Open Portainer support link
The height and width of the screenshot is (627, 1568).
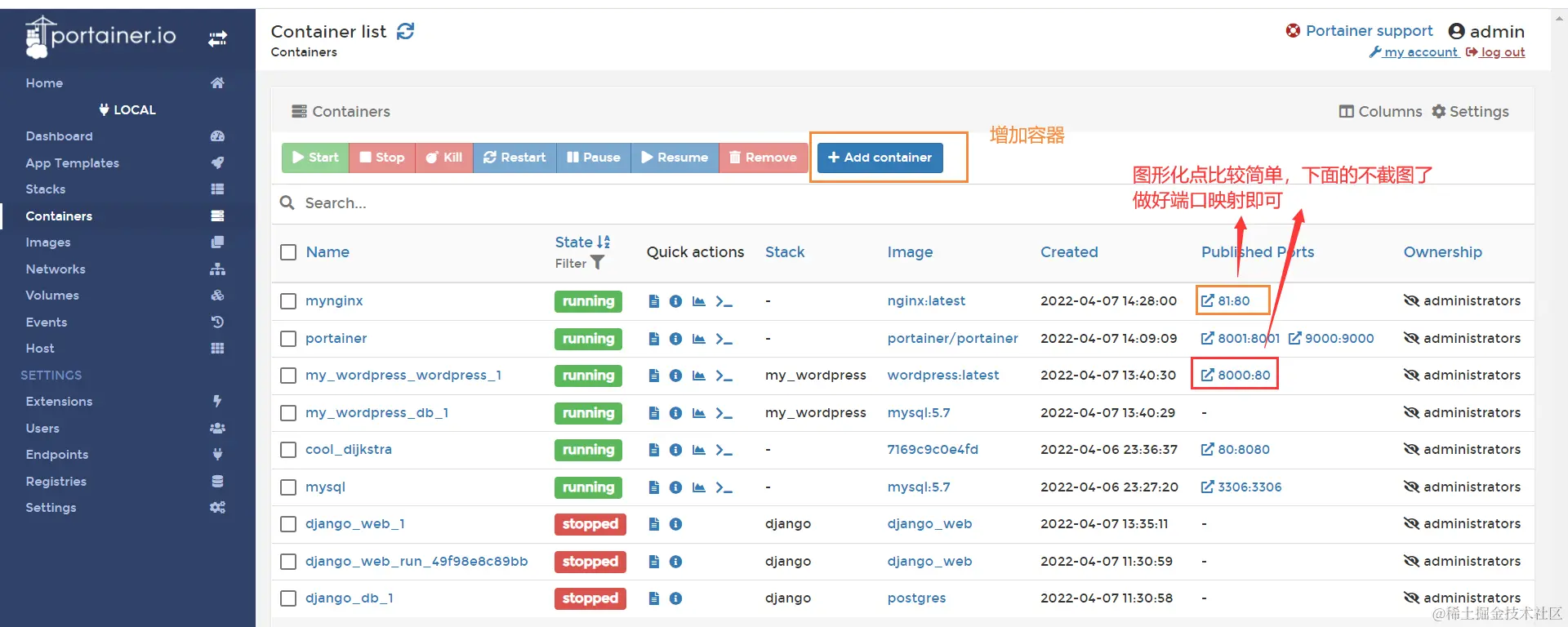[x=1359, y=31]
